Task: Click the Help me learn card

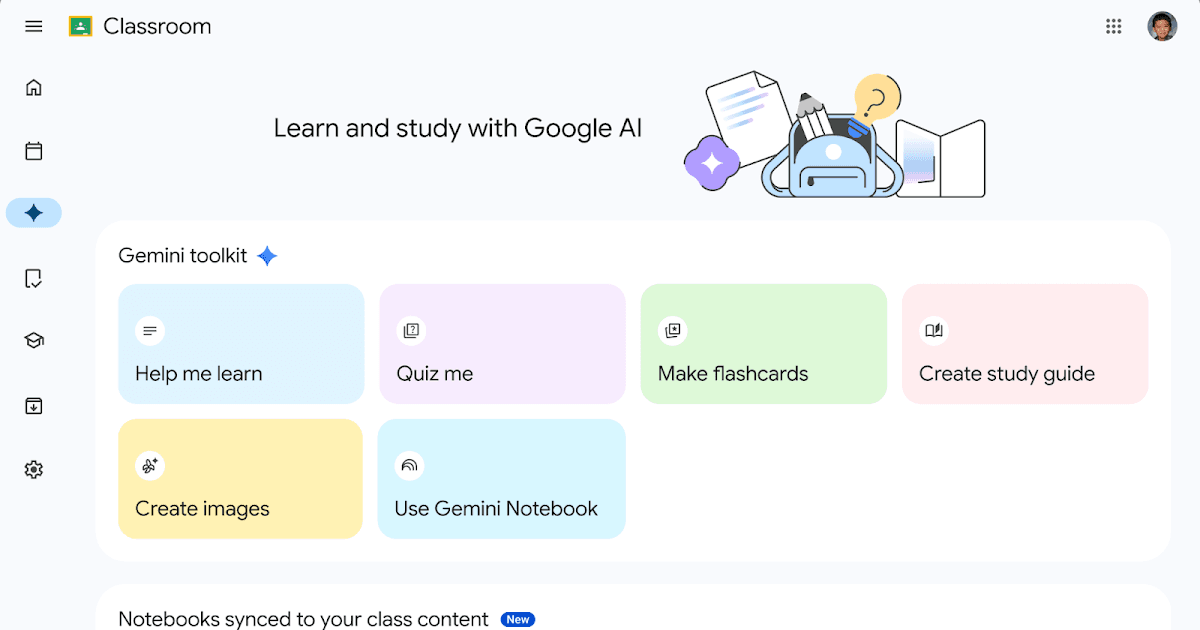Action: (x=241, y=344)
